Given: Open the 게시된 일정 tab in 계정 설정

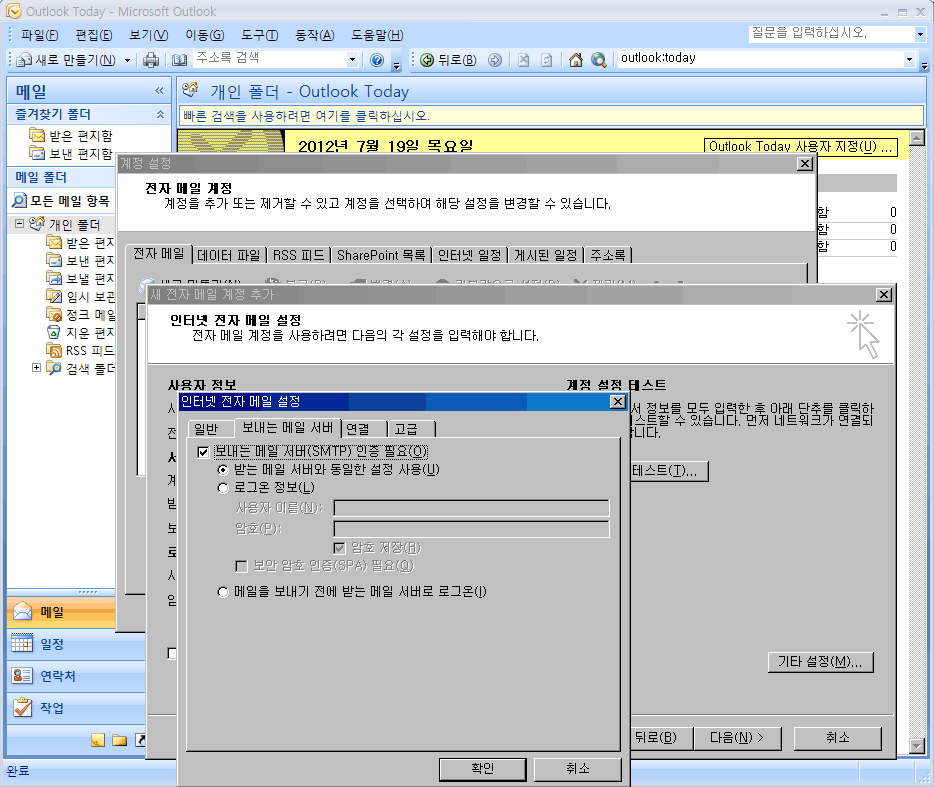Looking at the screenshot, I should tap(546, 256).
